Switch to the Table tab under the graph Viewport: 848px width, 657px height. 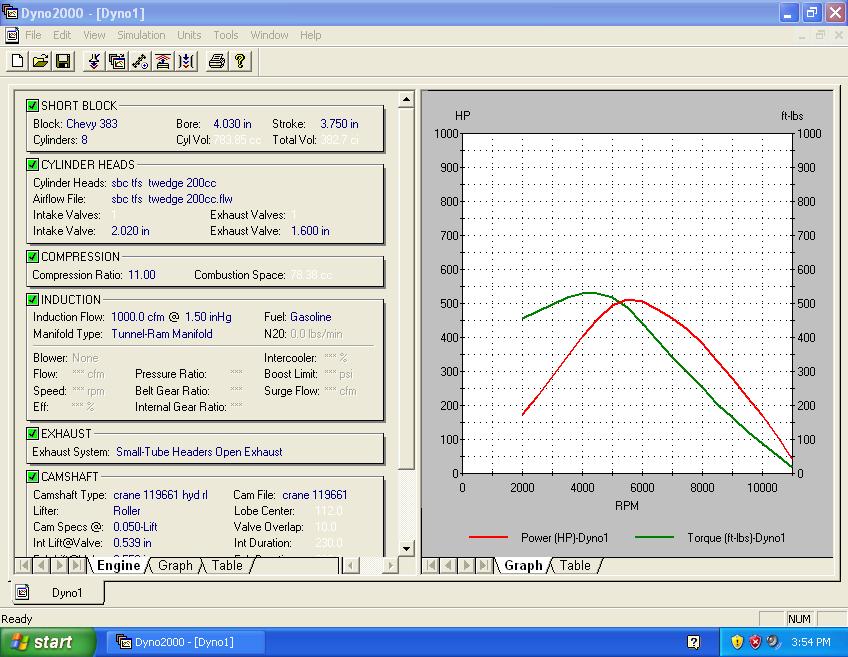coord(574,566)
